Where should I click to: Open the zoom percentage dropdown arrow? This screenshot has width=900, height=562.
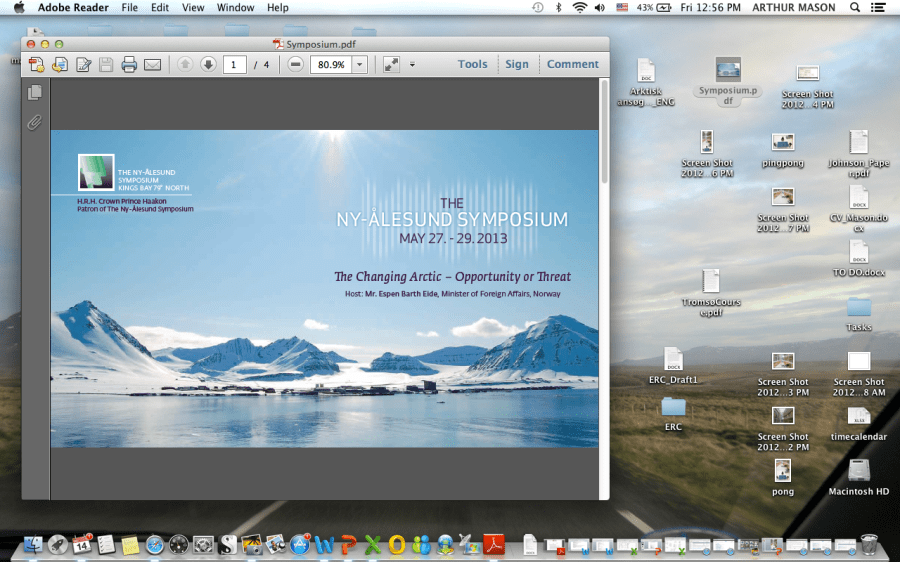point(359,65)
